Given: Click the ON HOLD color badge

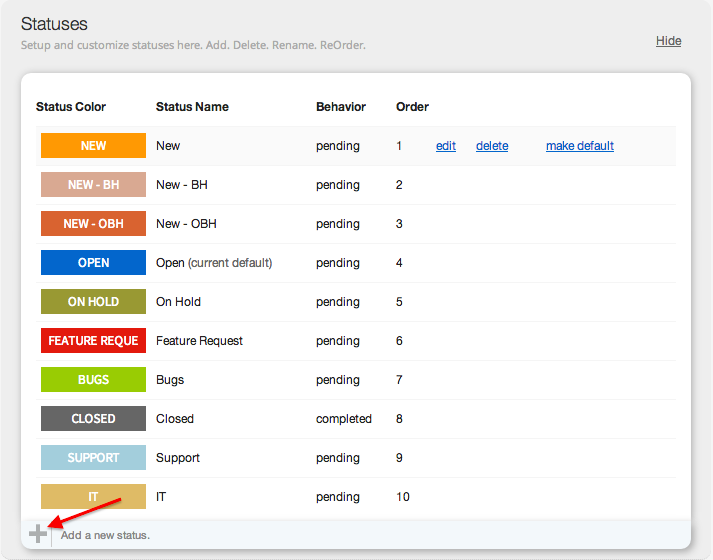Looking at the screenshot, I should (93, 301).
